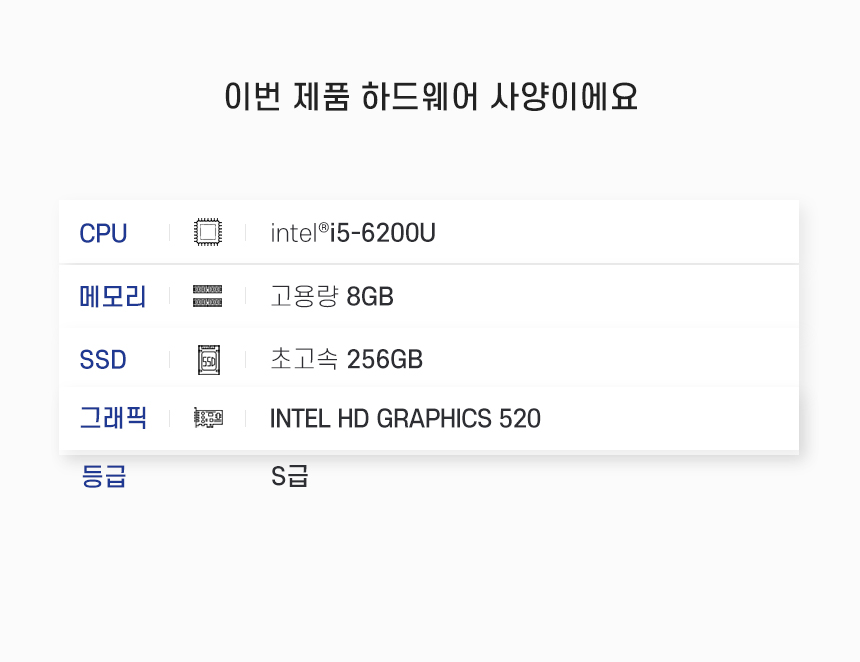Select the '고용량 8GB' memory value
The height and width of the screenshot is (662, 860).
[x=332, y=297]
